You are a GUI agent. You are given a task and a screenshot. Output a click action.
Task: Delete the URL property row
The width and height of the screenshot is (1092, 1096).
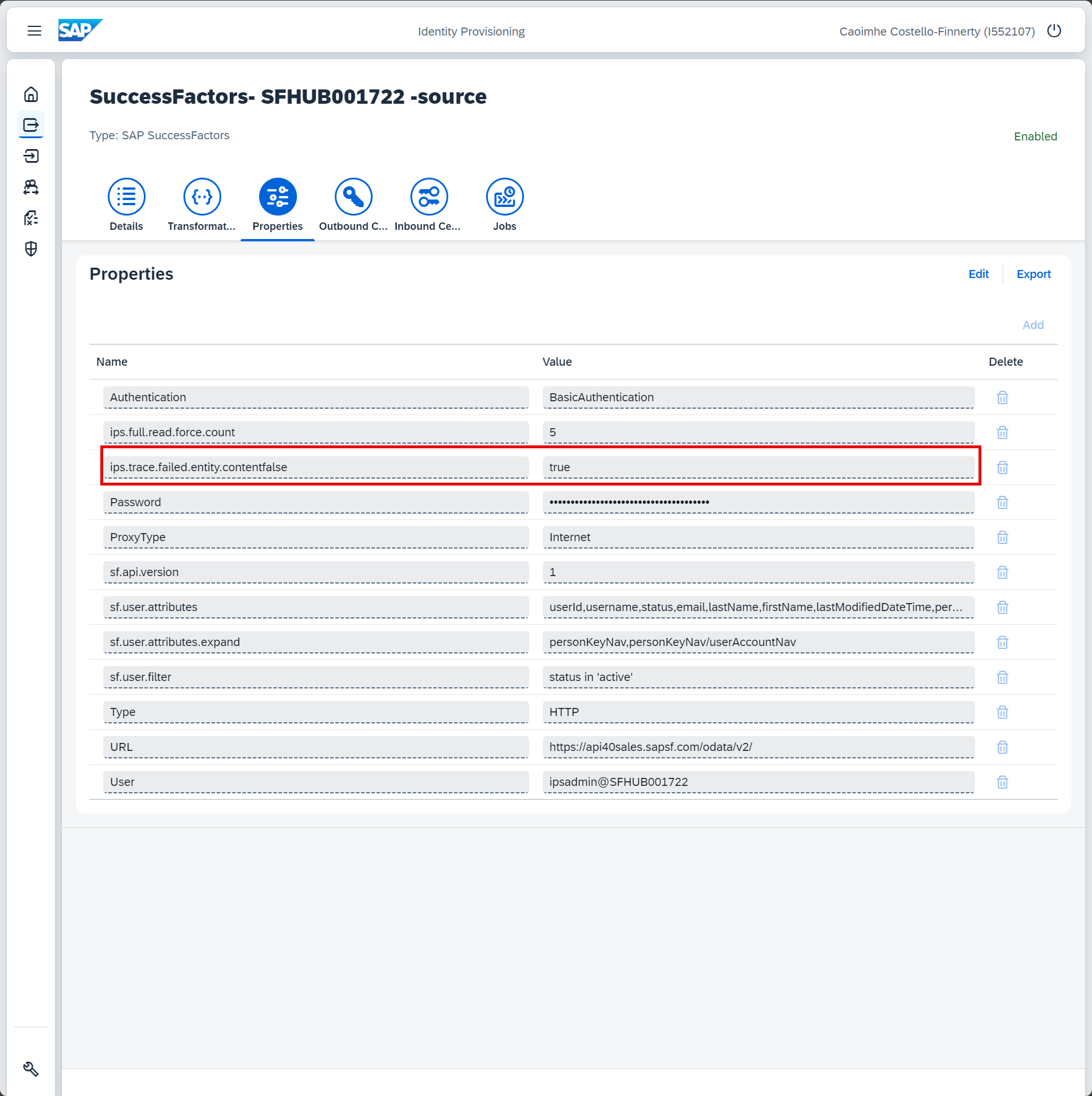pos(1002,747)
